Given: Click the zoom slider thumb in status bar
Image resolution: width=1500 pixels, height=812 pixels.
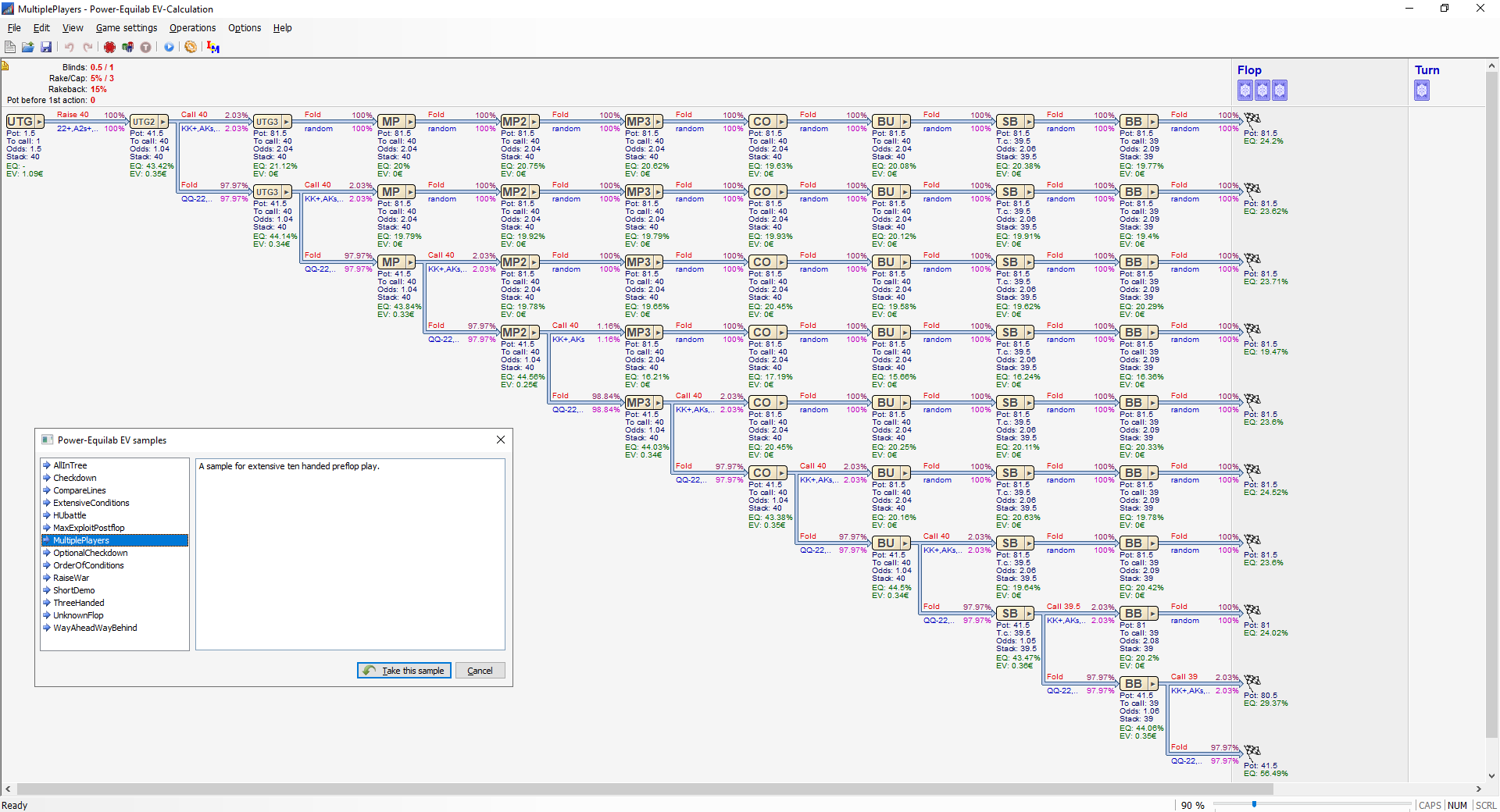Looking at the screenshot, I should (x=1255, y=804).
